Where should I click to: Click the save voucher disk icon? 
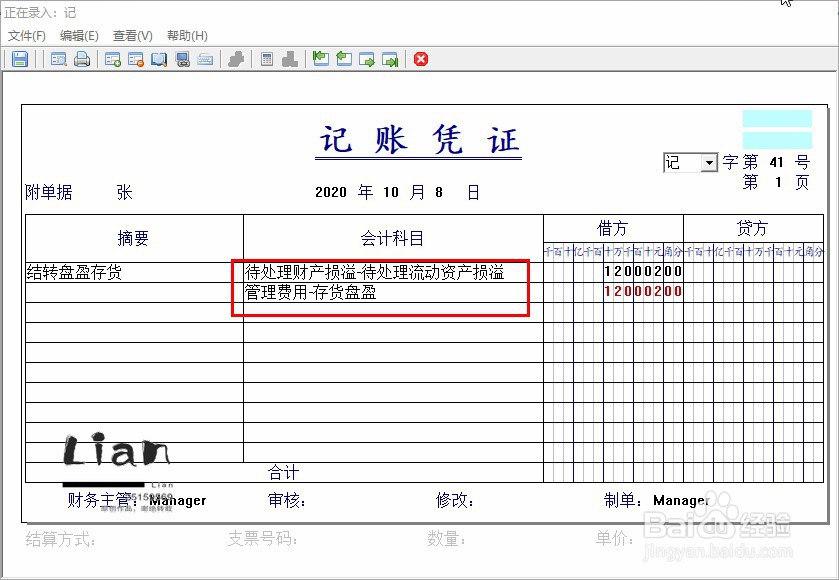[x=20, y=58]
